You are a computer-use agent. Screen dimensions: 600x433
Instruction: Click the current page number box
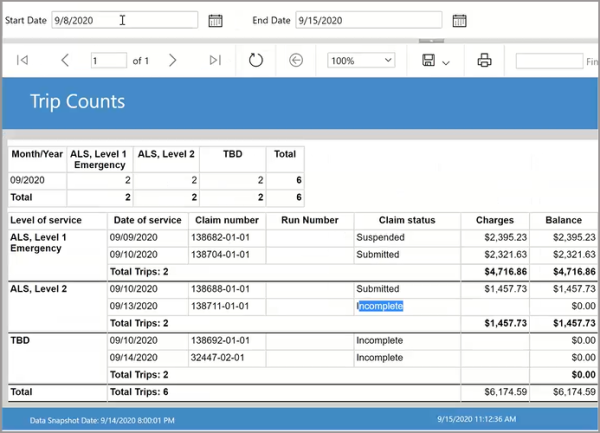(108, 61)
